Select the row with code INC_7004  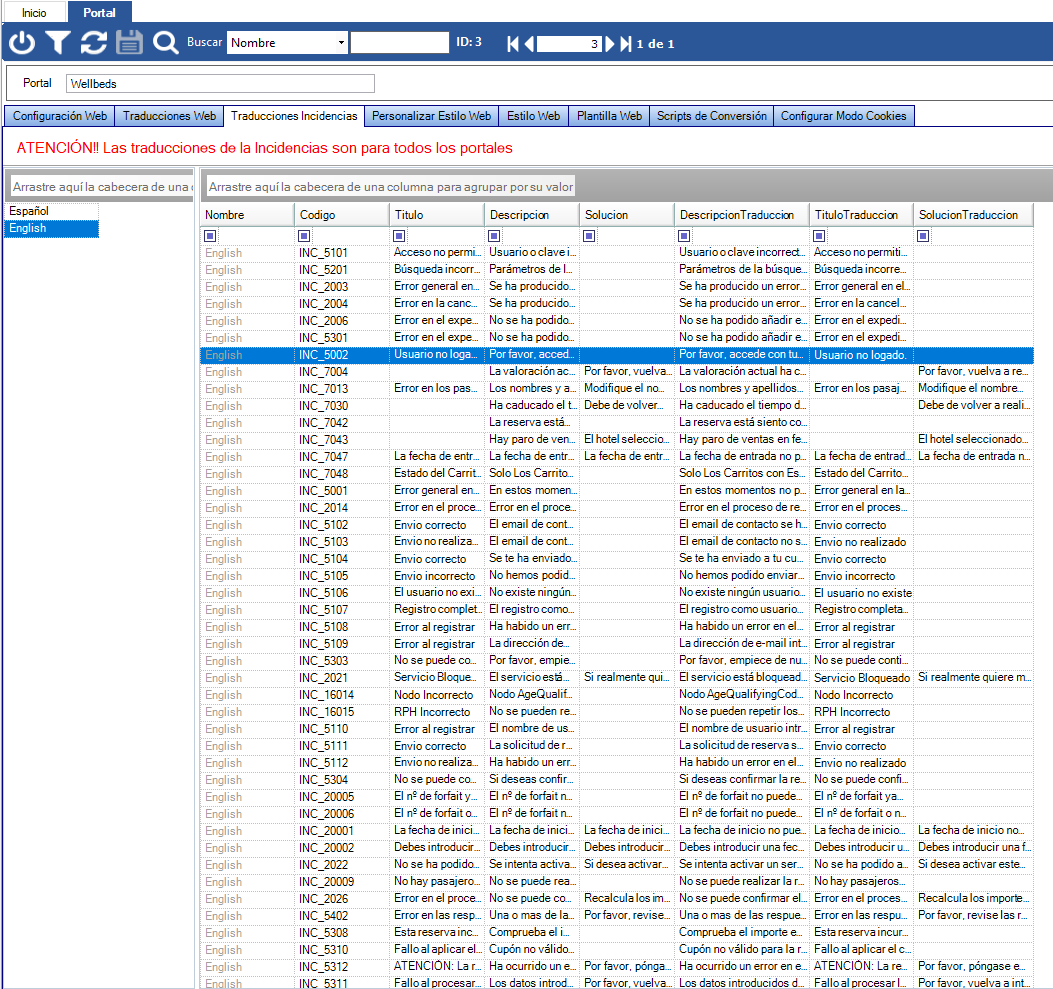click(617, 372)
